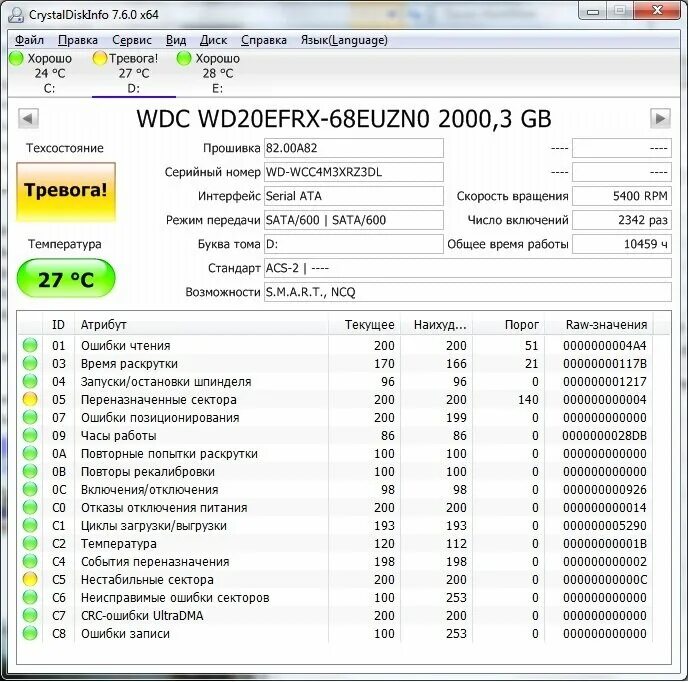689x682 pixels.
Task: Click yellow warning icon for Нестабильные сектора
Action: tap(30, 580)
